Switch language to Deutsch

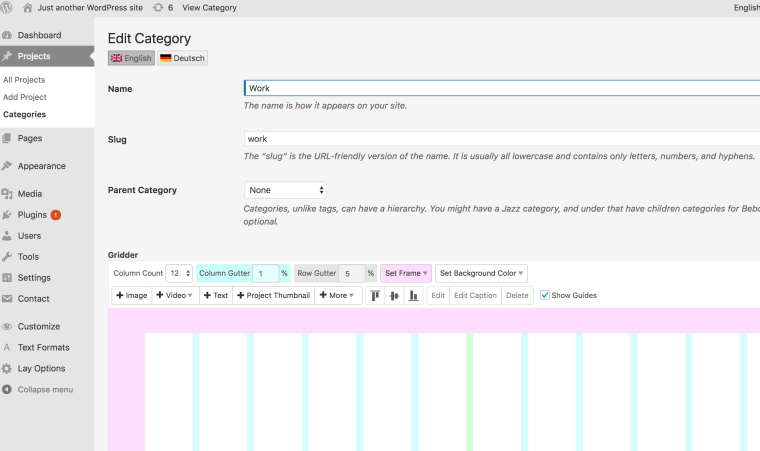(182, 58)
